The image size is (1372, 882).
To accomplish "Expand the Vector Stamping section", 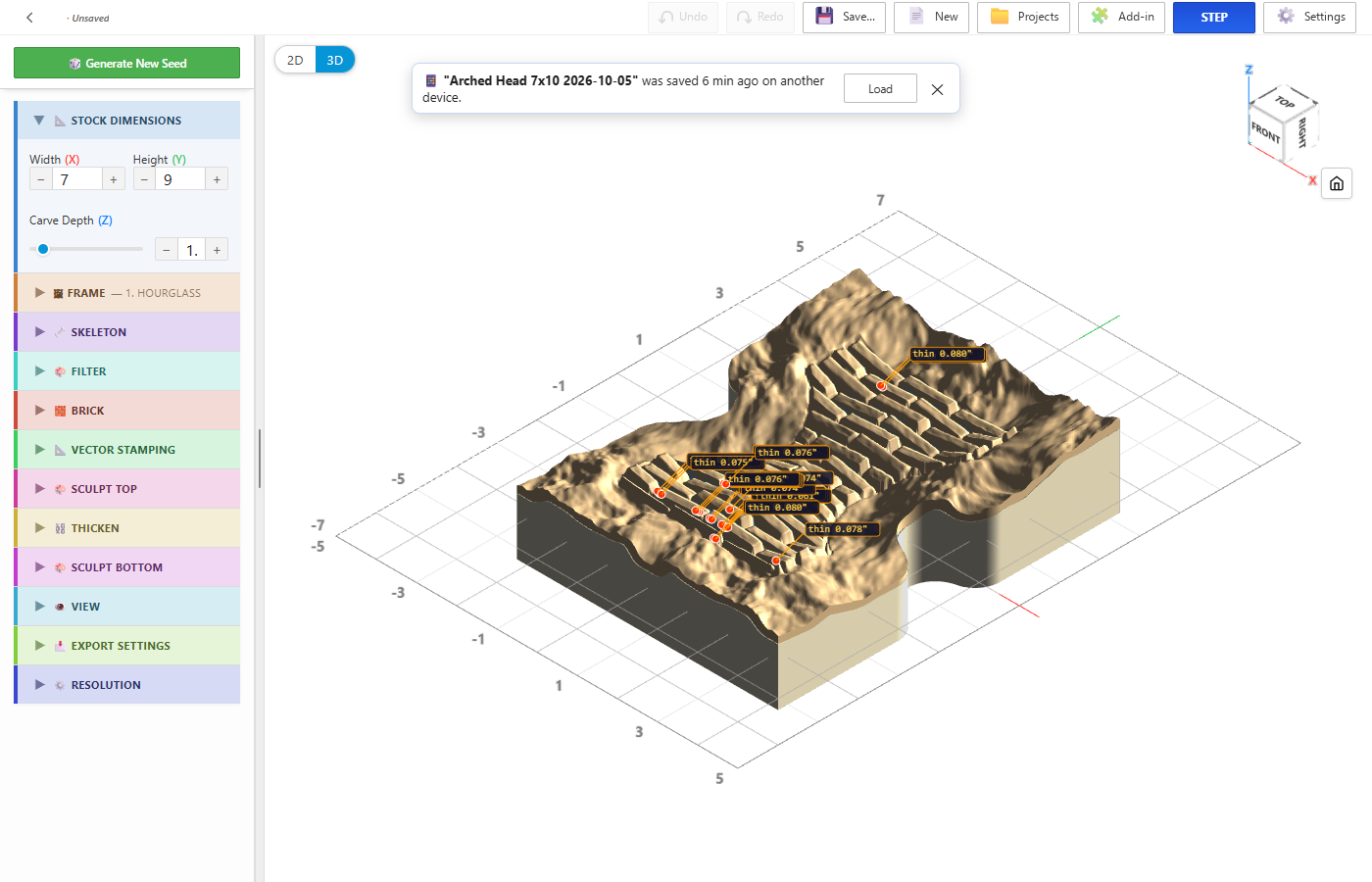I will (39, 450).
